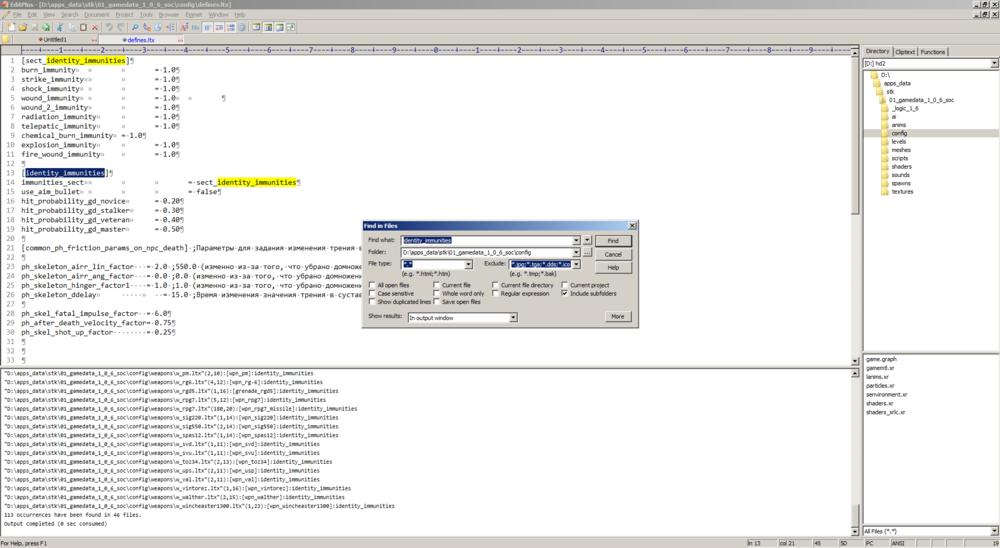This screenshot has height=548, width=1000.
Task: Switch to the Cliptext tab
Action: (904, 51)
